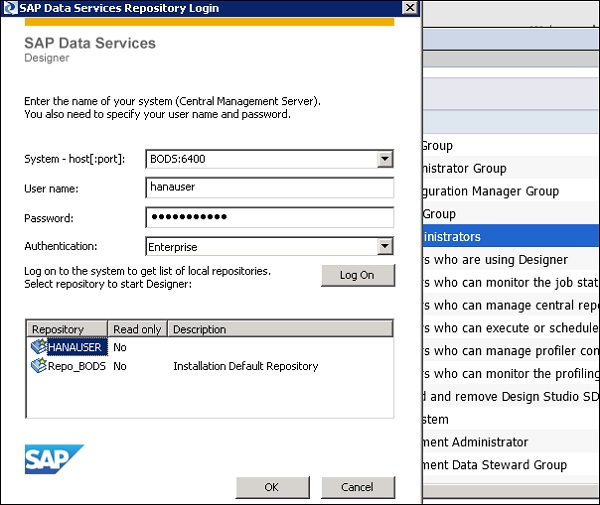
Task: Click the title bar application icon
Action: (x=10, y=8)
